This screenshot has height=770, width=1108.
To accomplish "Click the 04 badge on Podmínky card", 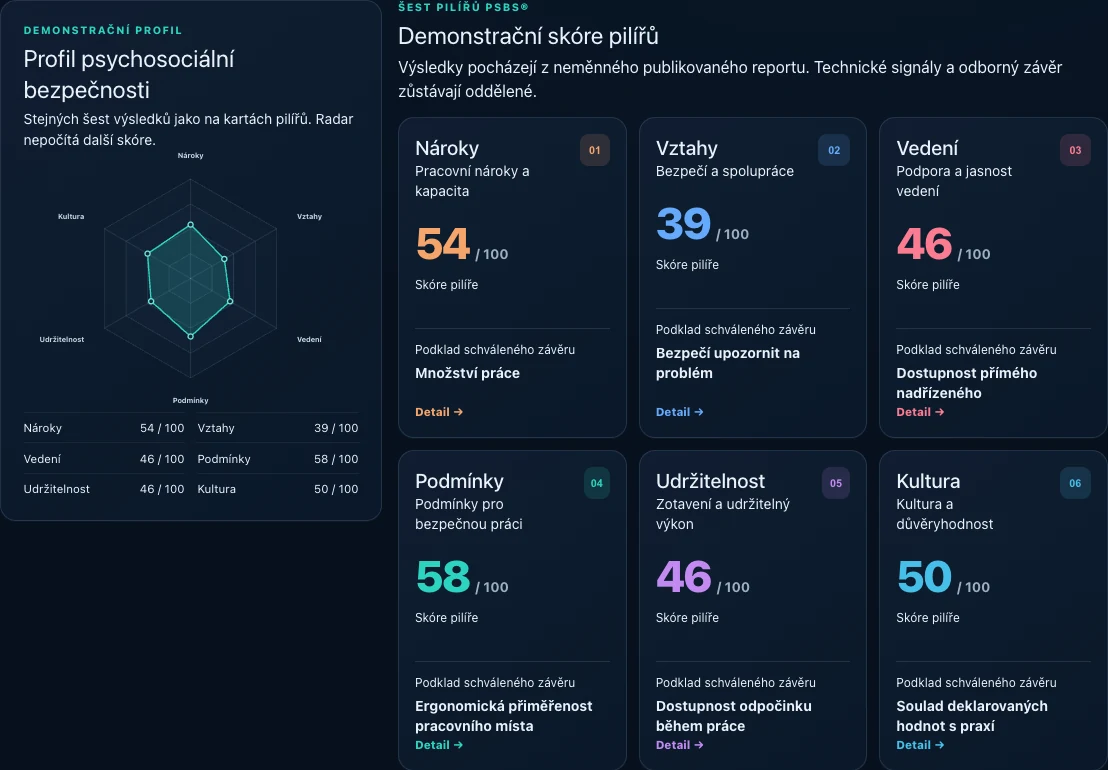I will tap(596, 483).
